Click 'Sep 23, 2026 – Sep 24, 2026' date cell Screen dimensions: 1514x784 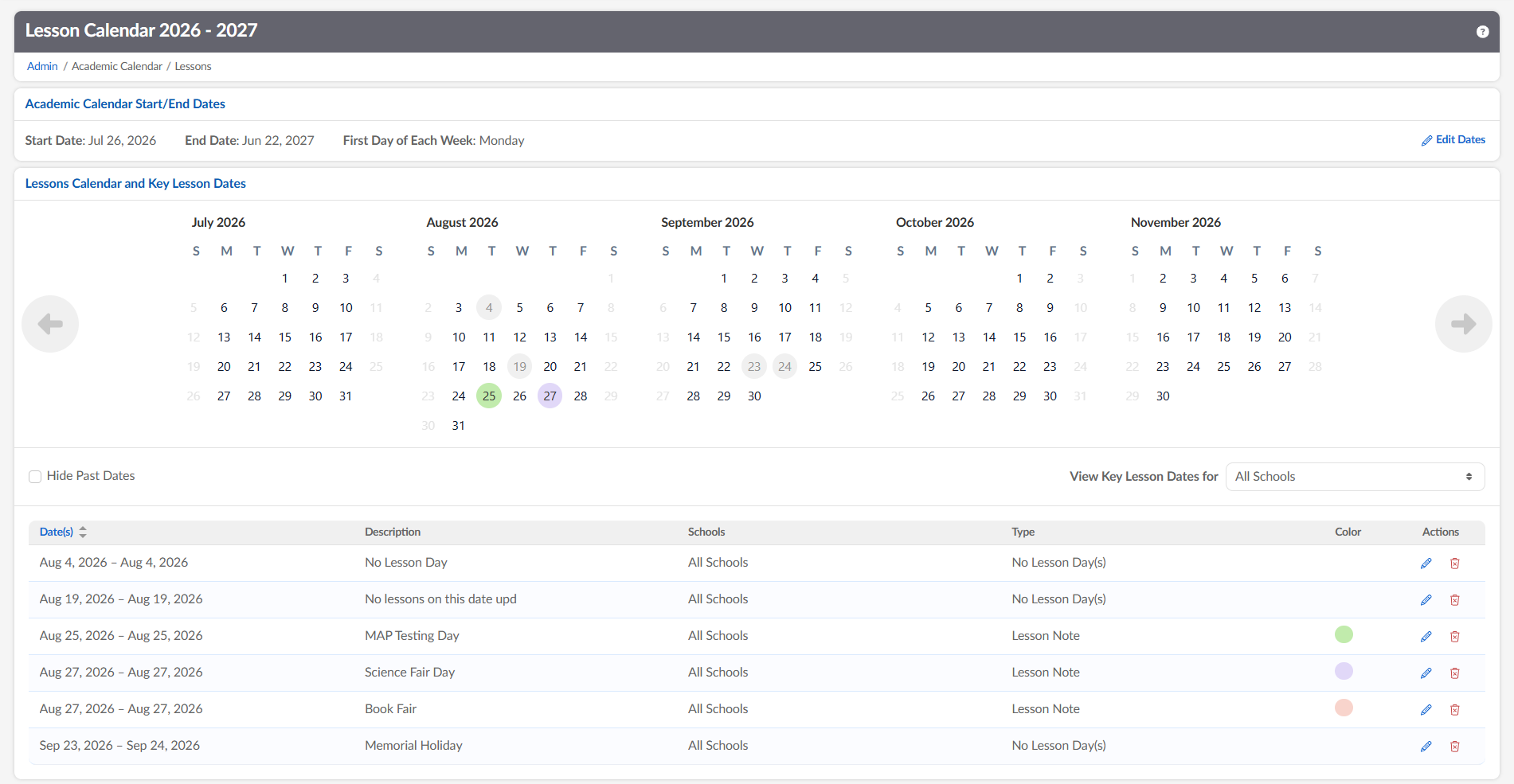pyautogui.click(x=119, y=746)
